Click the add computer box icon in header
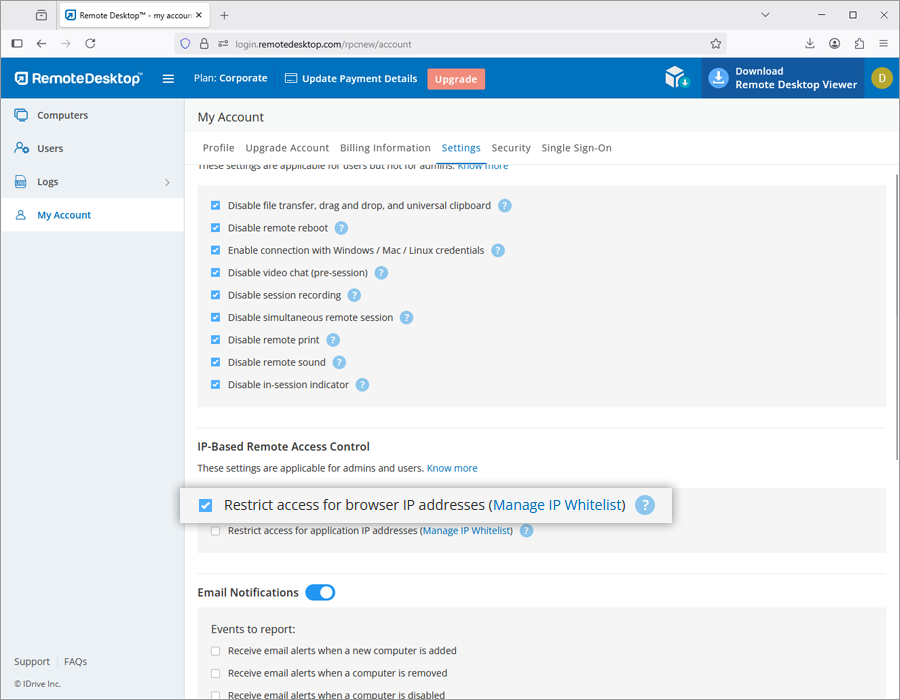The height and width of the screenshot is (700, 900). tap(677, 78)
